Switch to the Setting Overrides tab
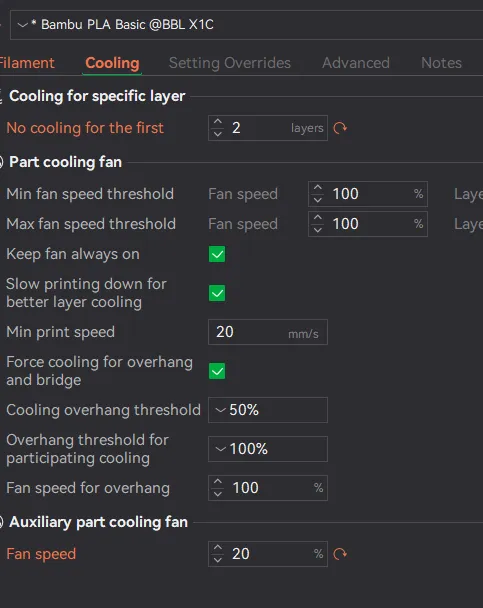The image size is (483, 608). (x=229, y=63)
